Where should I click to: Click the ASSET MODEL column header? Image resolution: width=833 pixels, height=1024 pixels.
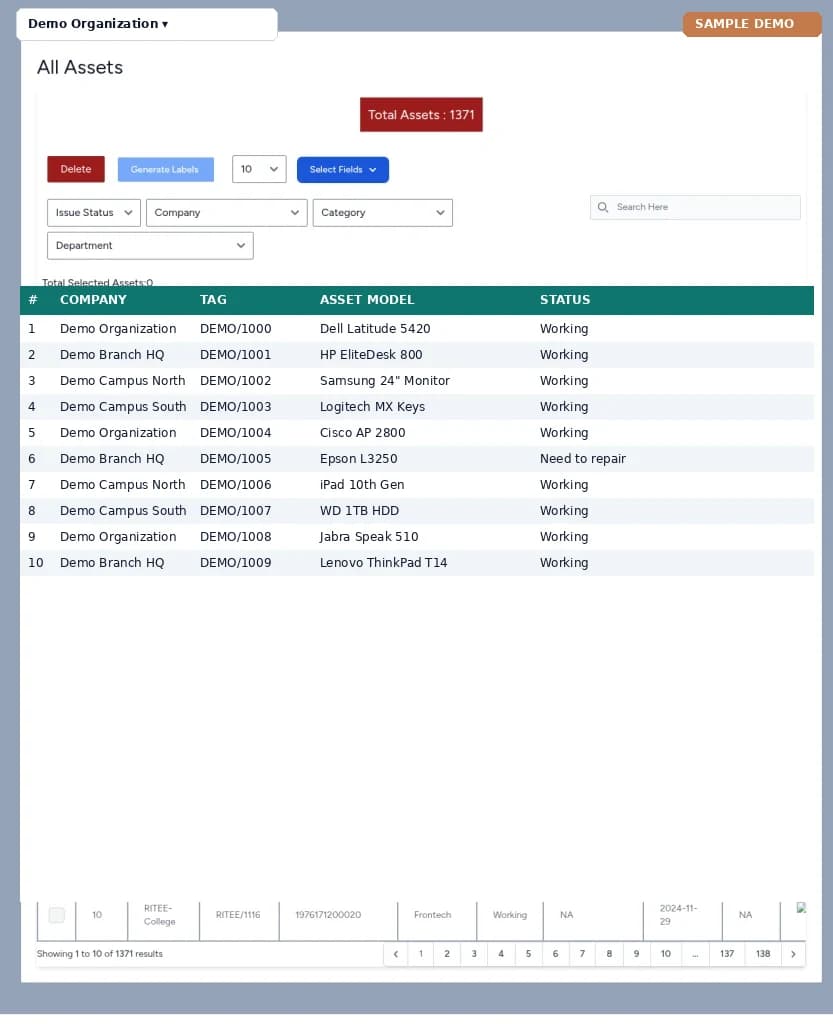tap(367, 300)
